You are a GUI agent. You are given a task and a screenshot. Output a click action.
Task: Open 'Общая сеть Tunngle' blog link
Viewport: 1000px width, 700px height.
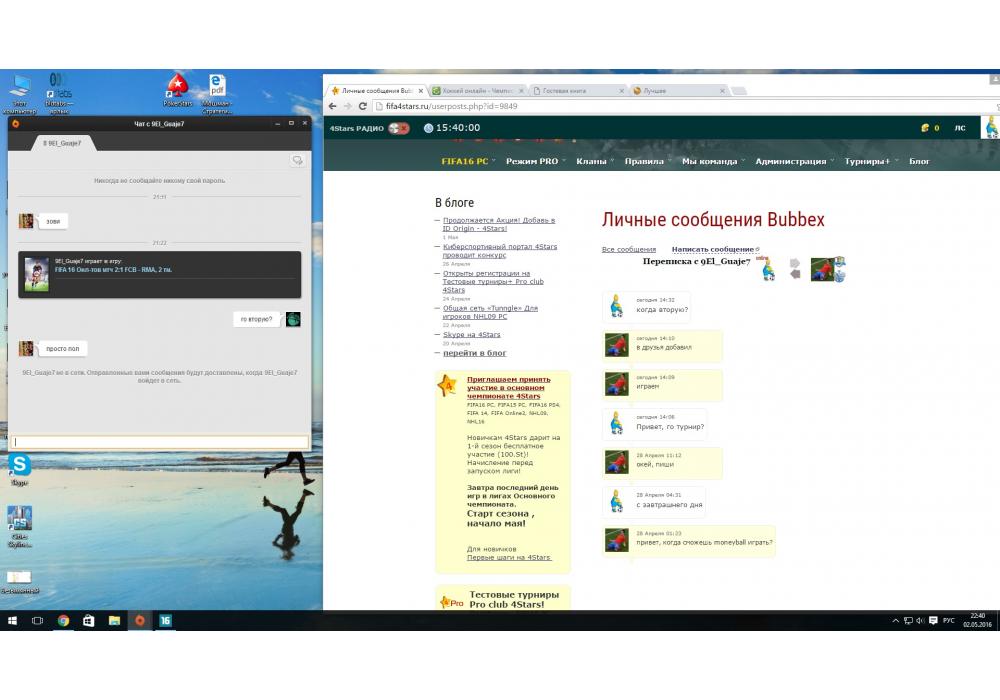tap(490, 312)
